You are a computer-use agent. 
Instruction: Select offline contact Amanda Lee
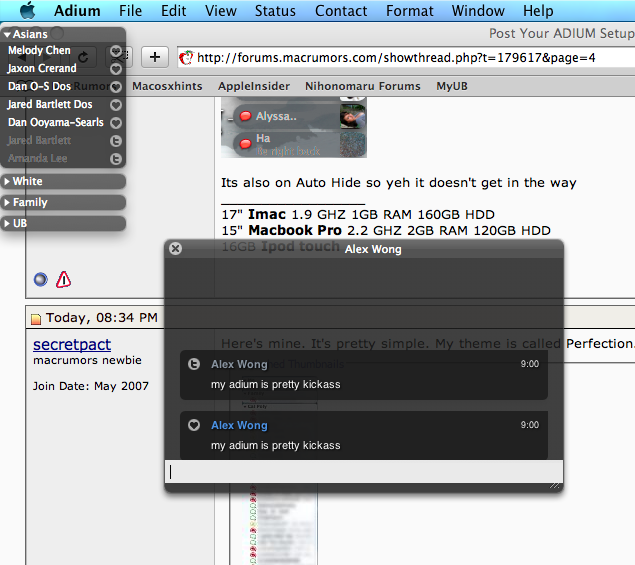click(x=37, y=158)
